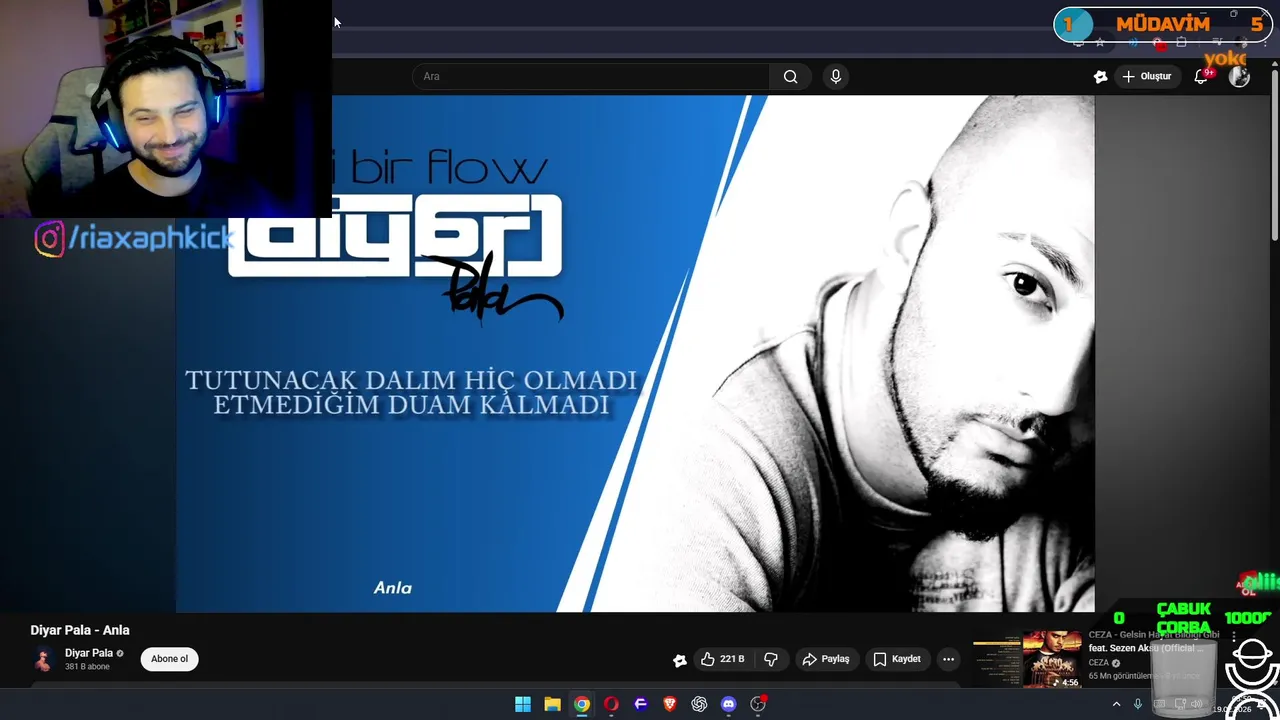Image resolution: width=1280 pixels, height=720 pixels.
Task: Click the YouTube search magnifier button
Action: (790, 77)
